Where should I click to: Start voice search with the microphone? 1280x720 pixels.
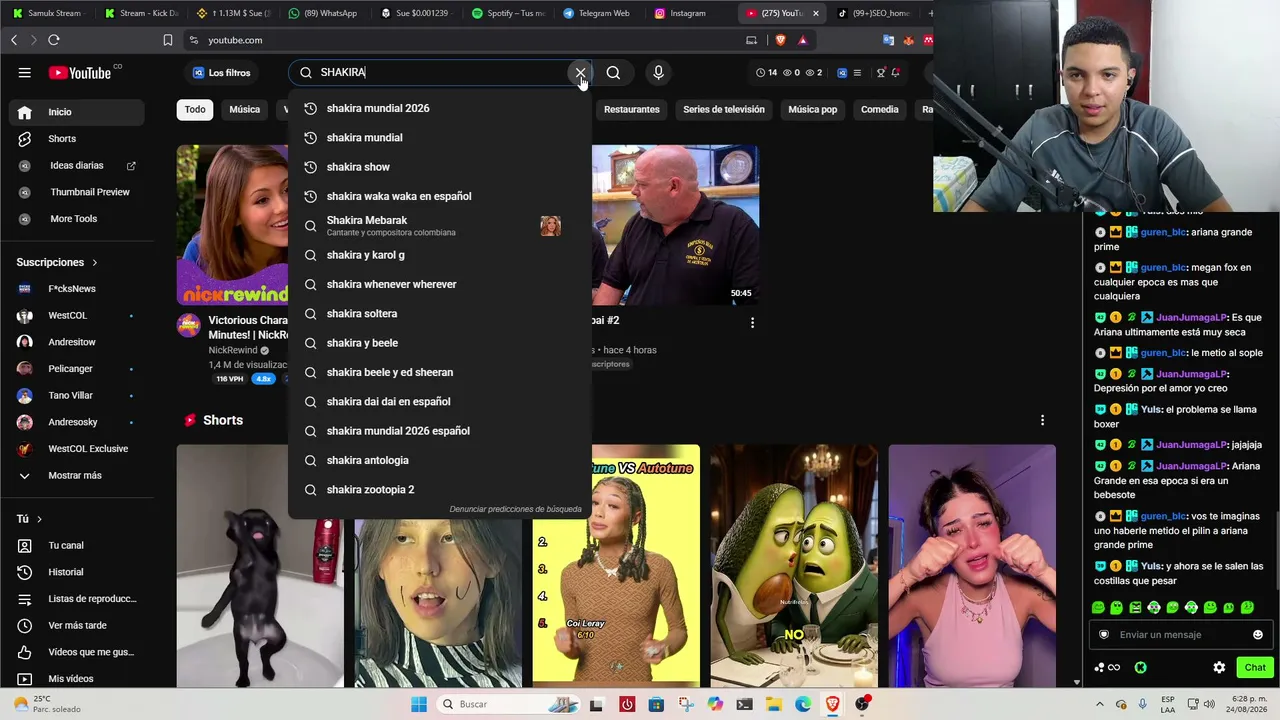pyautogui.click(x=658, y=72)
